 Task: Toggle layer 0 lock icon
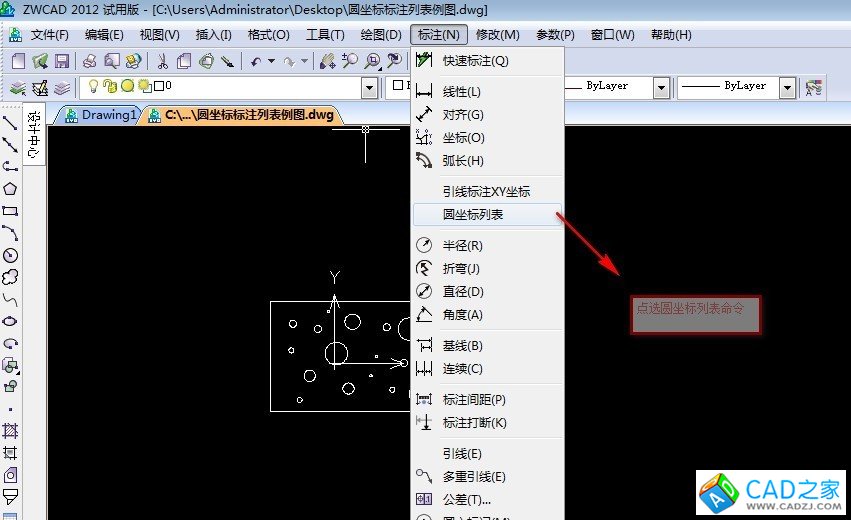(110, 86)
